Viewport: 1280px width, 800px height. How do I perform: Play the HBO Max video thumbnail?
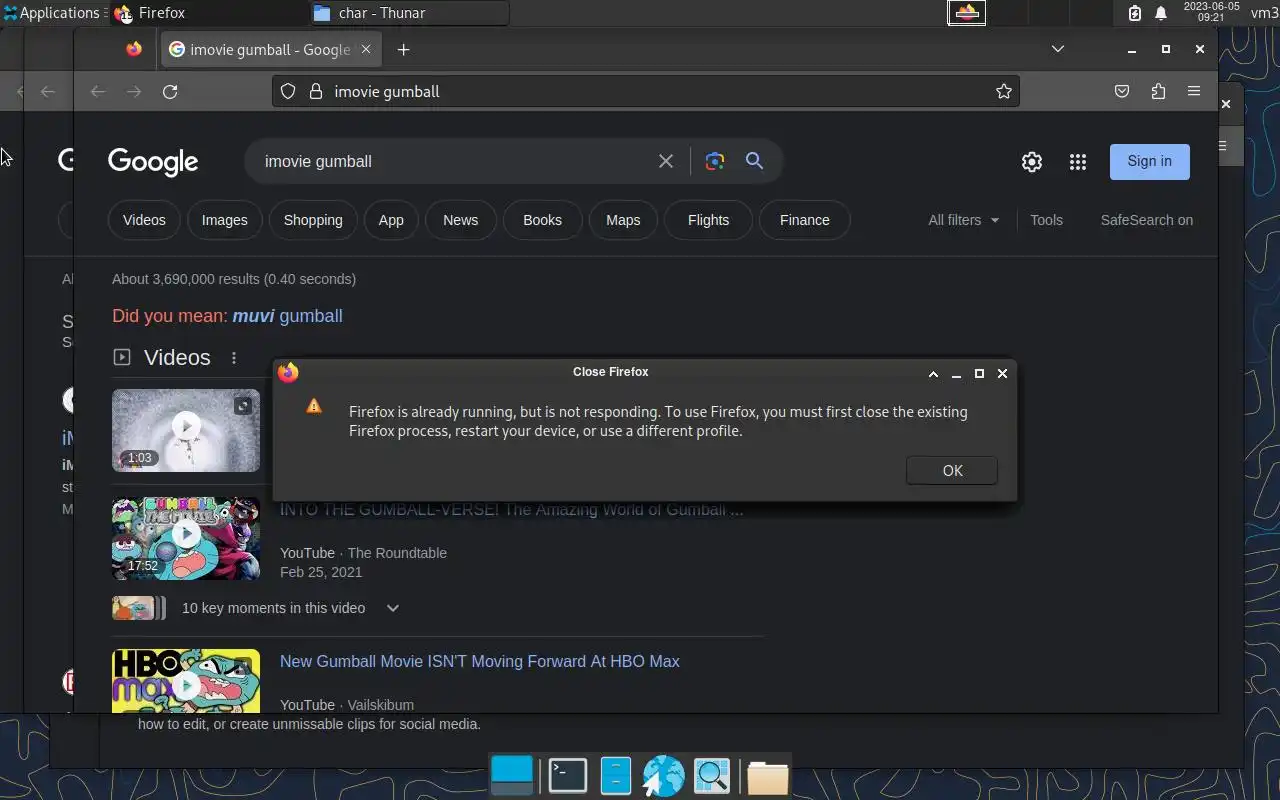[x=186, y=681]
